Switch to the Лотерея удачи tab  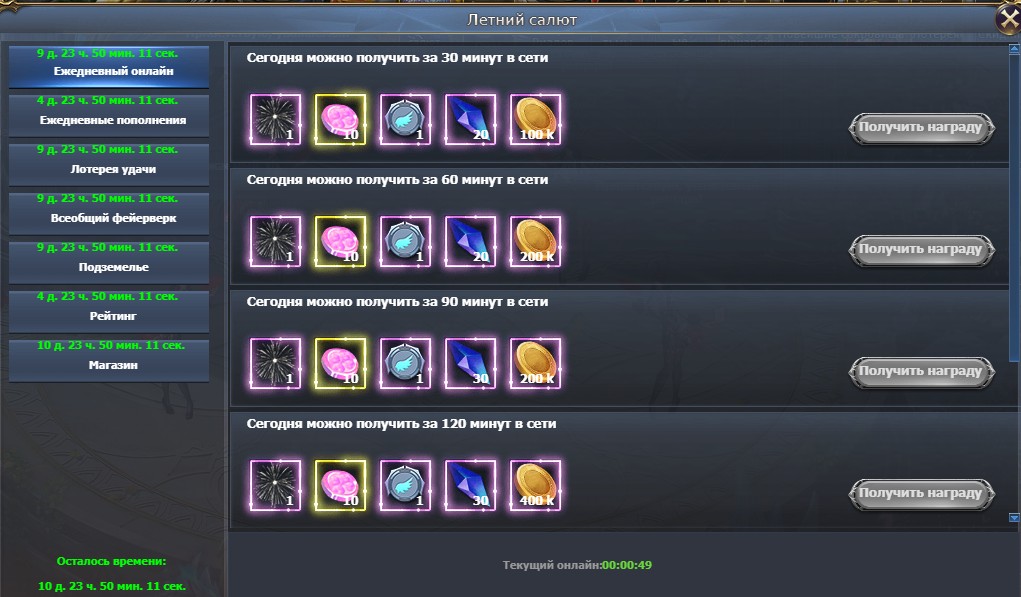109,164
